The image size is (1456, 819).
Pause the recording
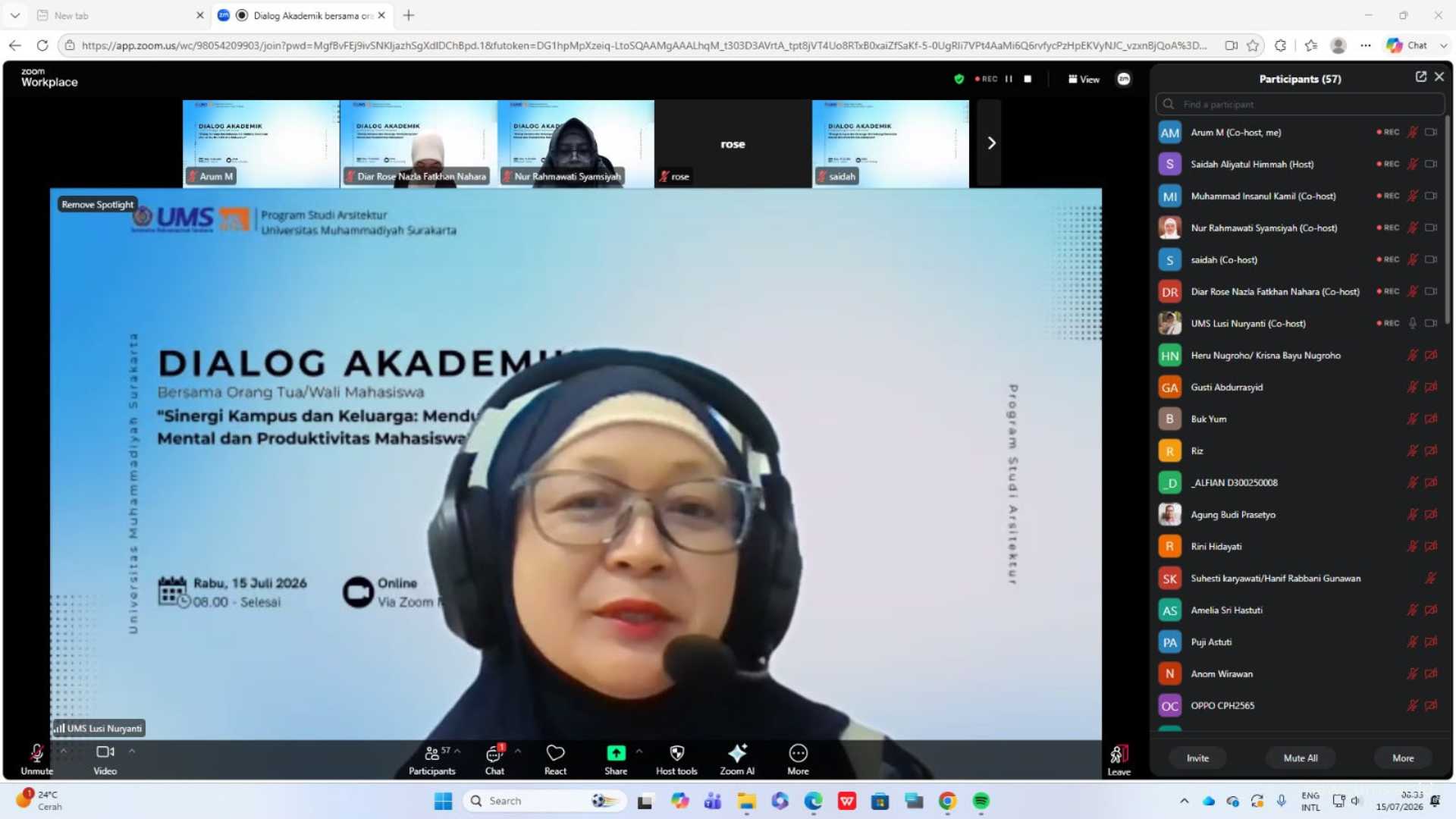tap(1009, 79)
